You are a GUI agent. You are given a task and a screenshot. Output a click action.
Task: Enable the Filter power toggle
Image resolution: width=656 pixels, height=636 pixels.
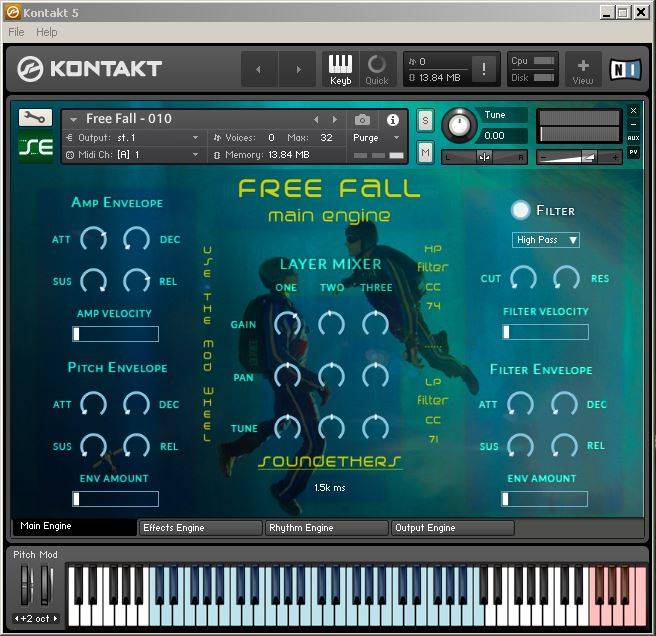520,210
